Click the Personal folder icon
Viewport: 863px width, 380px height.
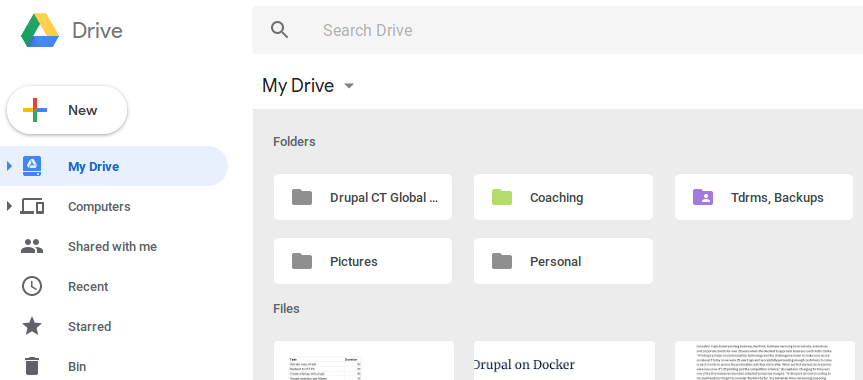click(502, 261)
